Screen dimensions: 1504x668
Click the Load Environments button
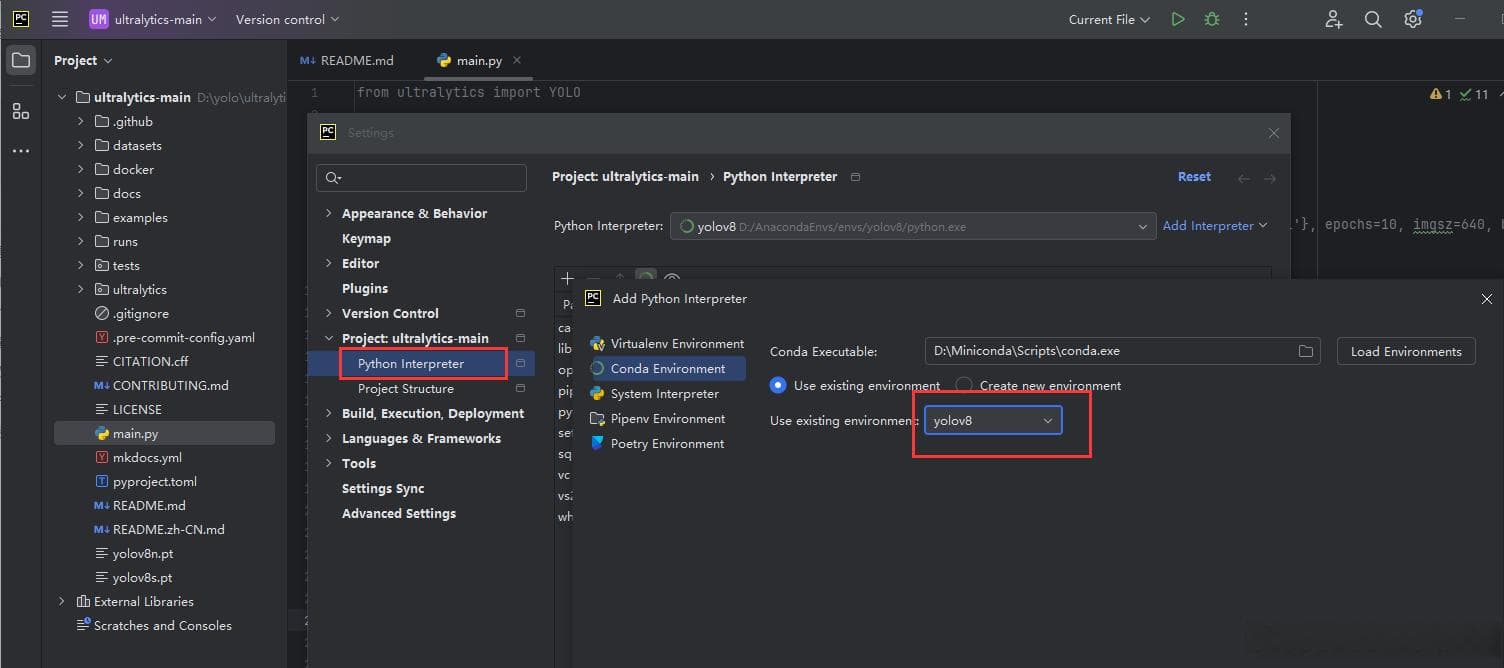coord(1406,351)
